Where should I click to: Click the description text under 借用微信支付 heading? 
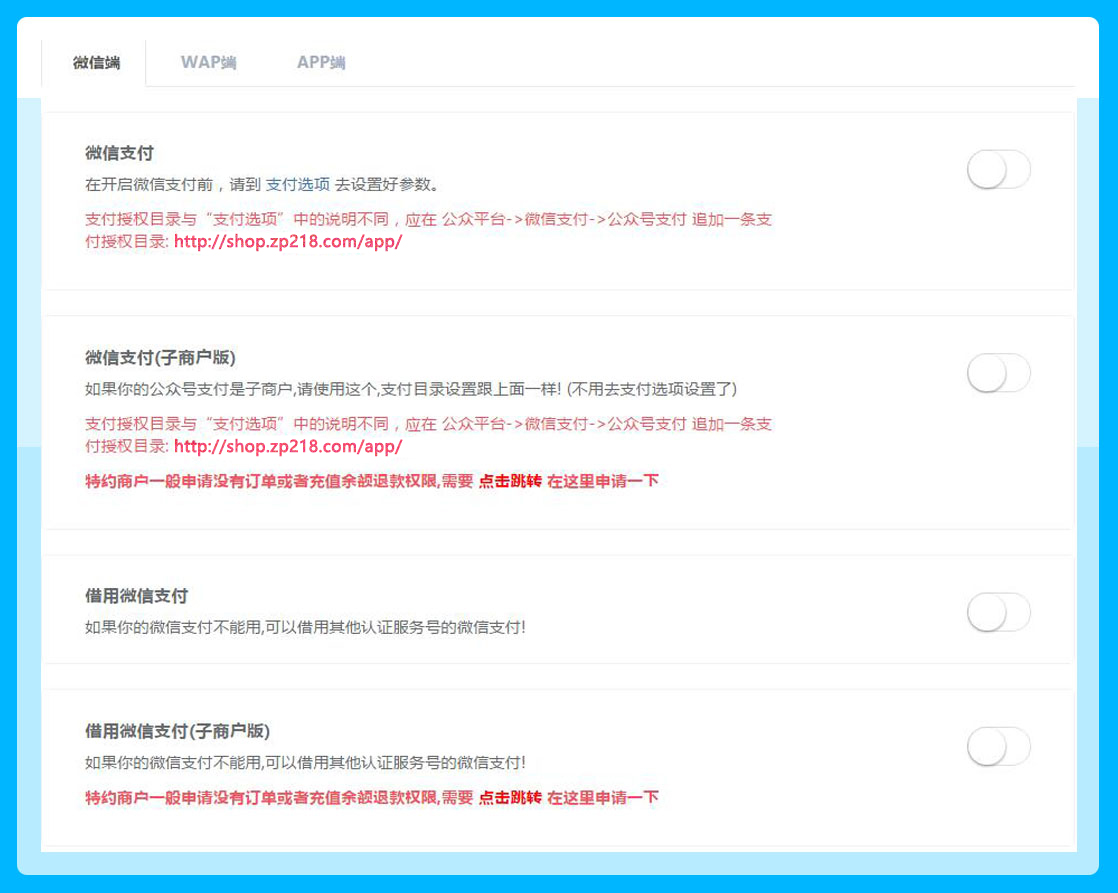click(x=305, y=628)
